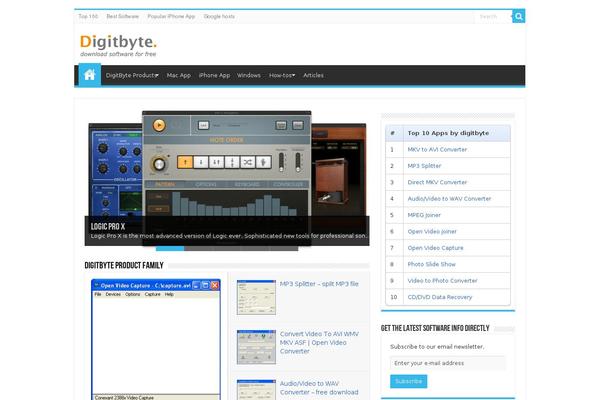The image size is (600, 400).
Task: Open CD/DVD Data Recovery link
Action: click(440, 297)
